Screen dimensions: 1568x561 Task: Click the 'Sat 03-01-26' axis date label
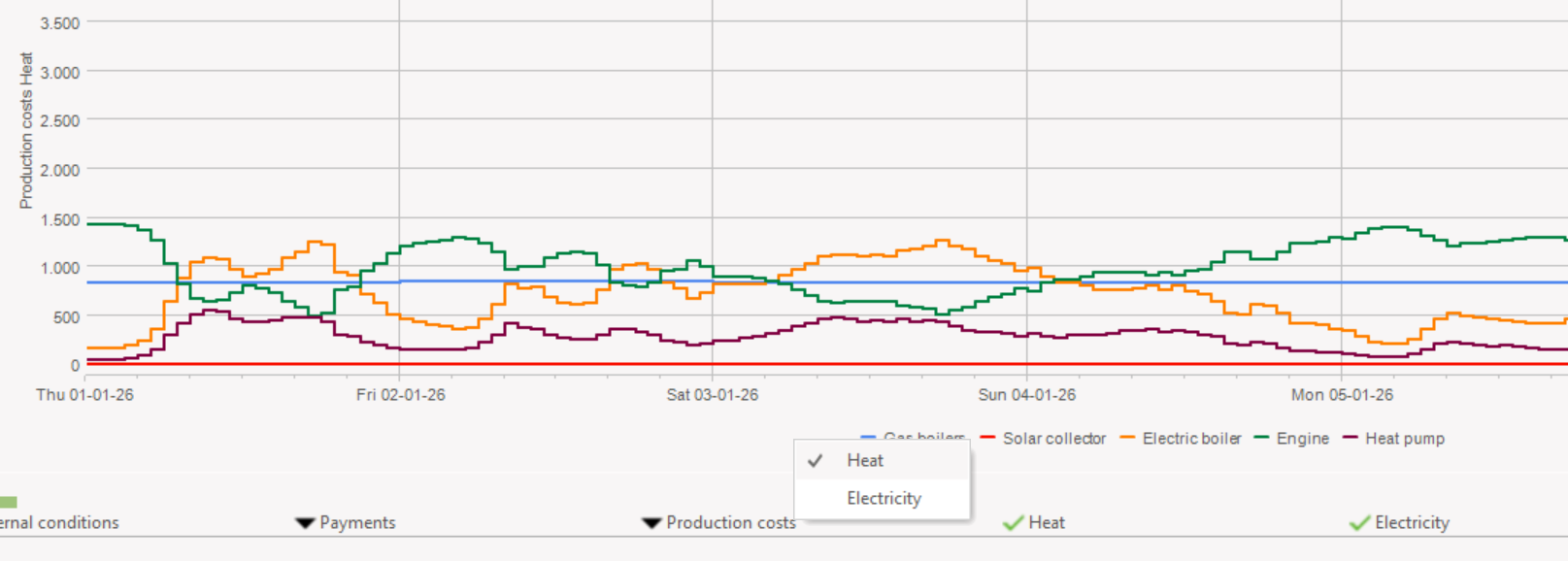(713, 395)
